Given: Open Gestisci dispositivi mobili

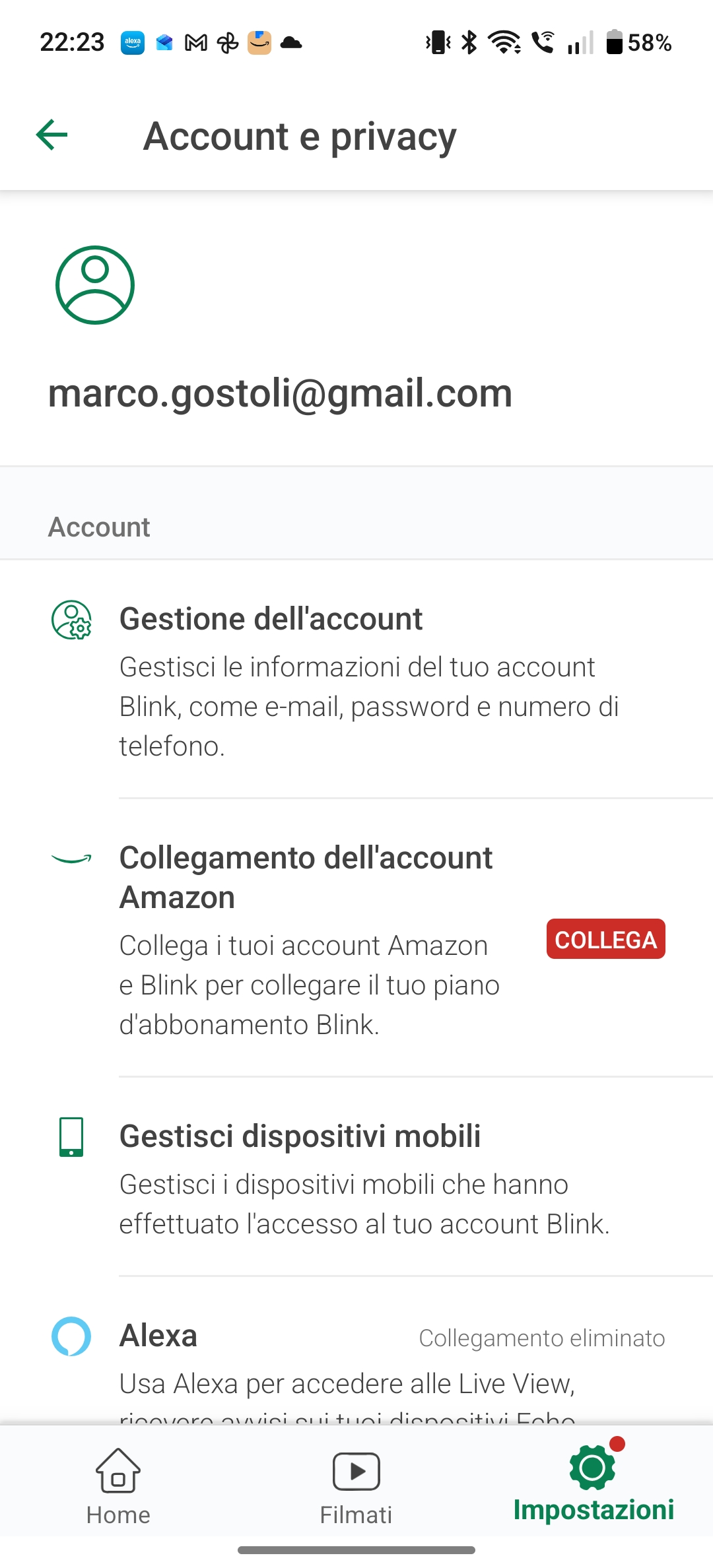Looking at the screenshot, I should point(300,1136).
